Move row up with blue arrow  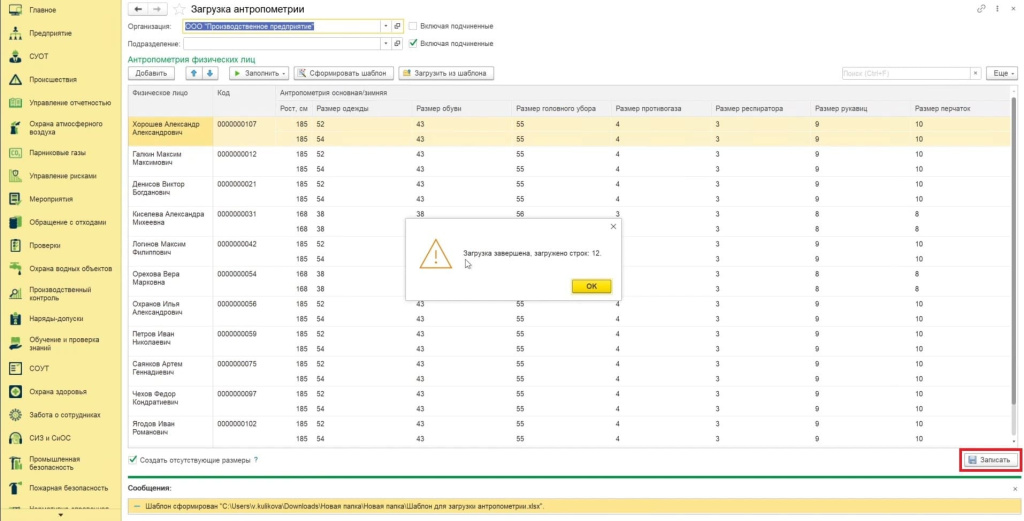(x=194, y=73)
